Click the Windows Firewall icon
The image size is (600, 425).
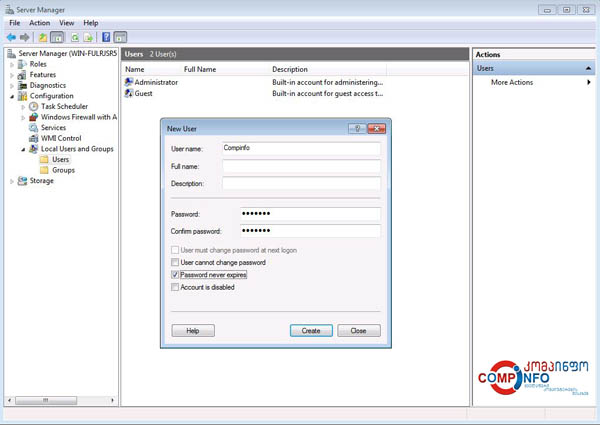[x=34, y=117]
